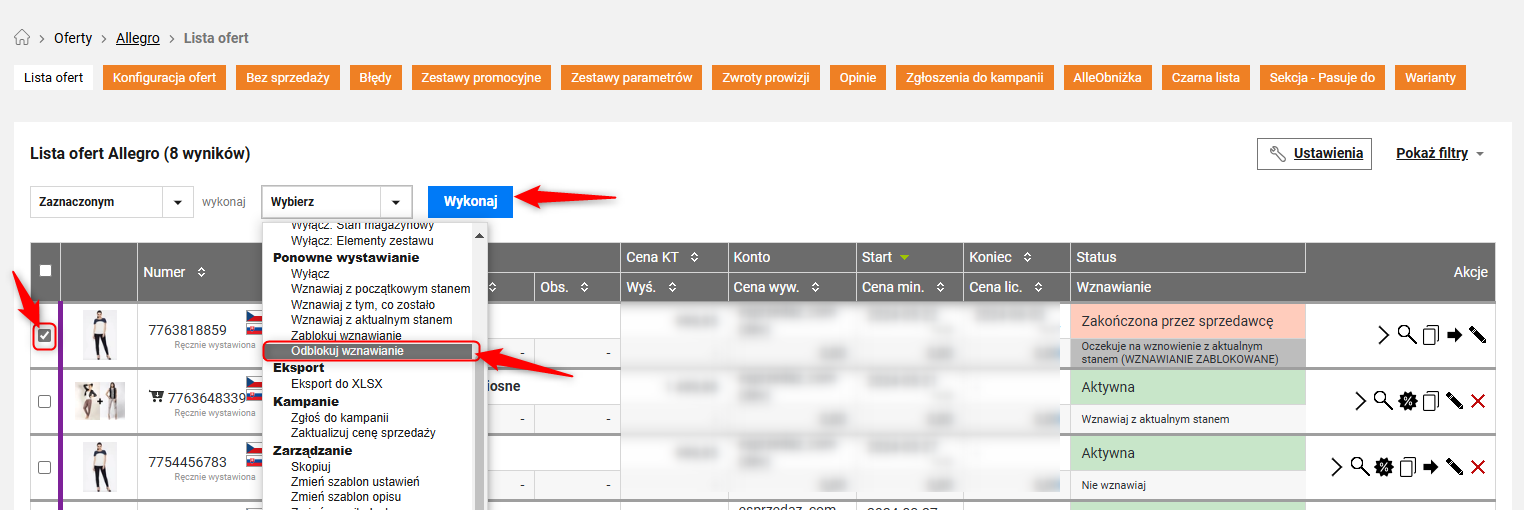
Task: Open the Zaznaczonym dropdown
Action: [111, 201]
